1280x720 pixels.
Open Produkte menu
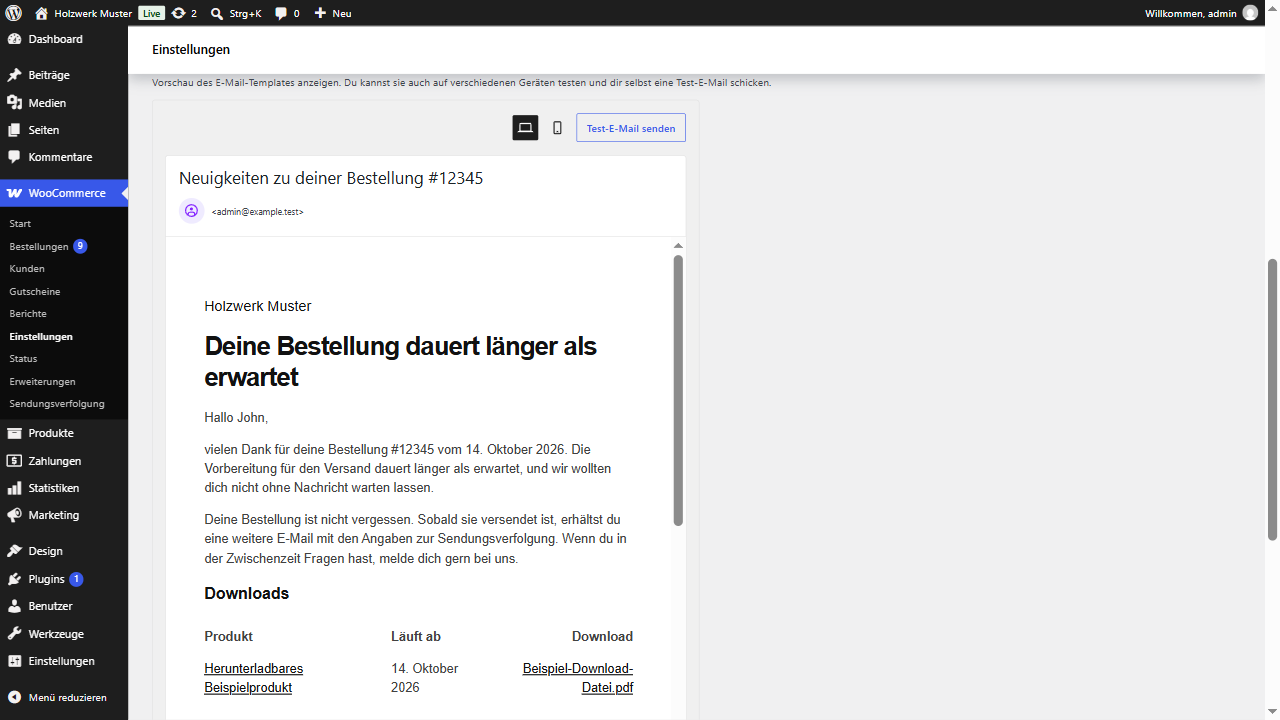click(64, 433)
